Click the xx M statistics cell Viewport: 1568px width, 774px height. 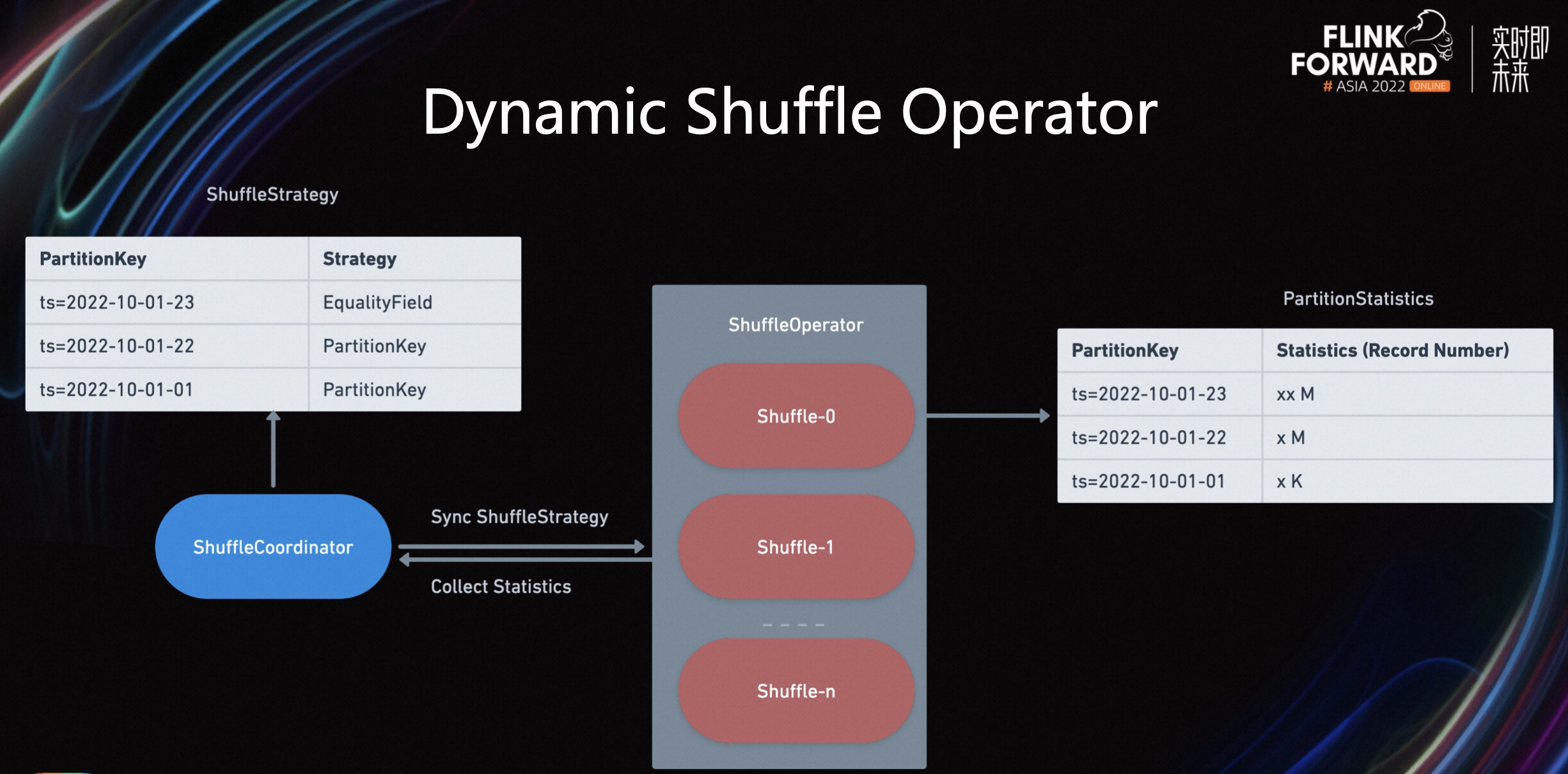[x=1407, y=394]
